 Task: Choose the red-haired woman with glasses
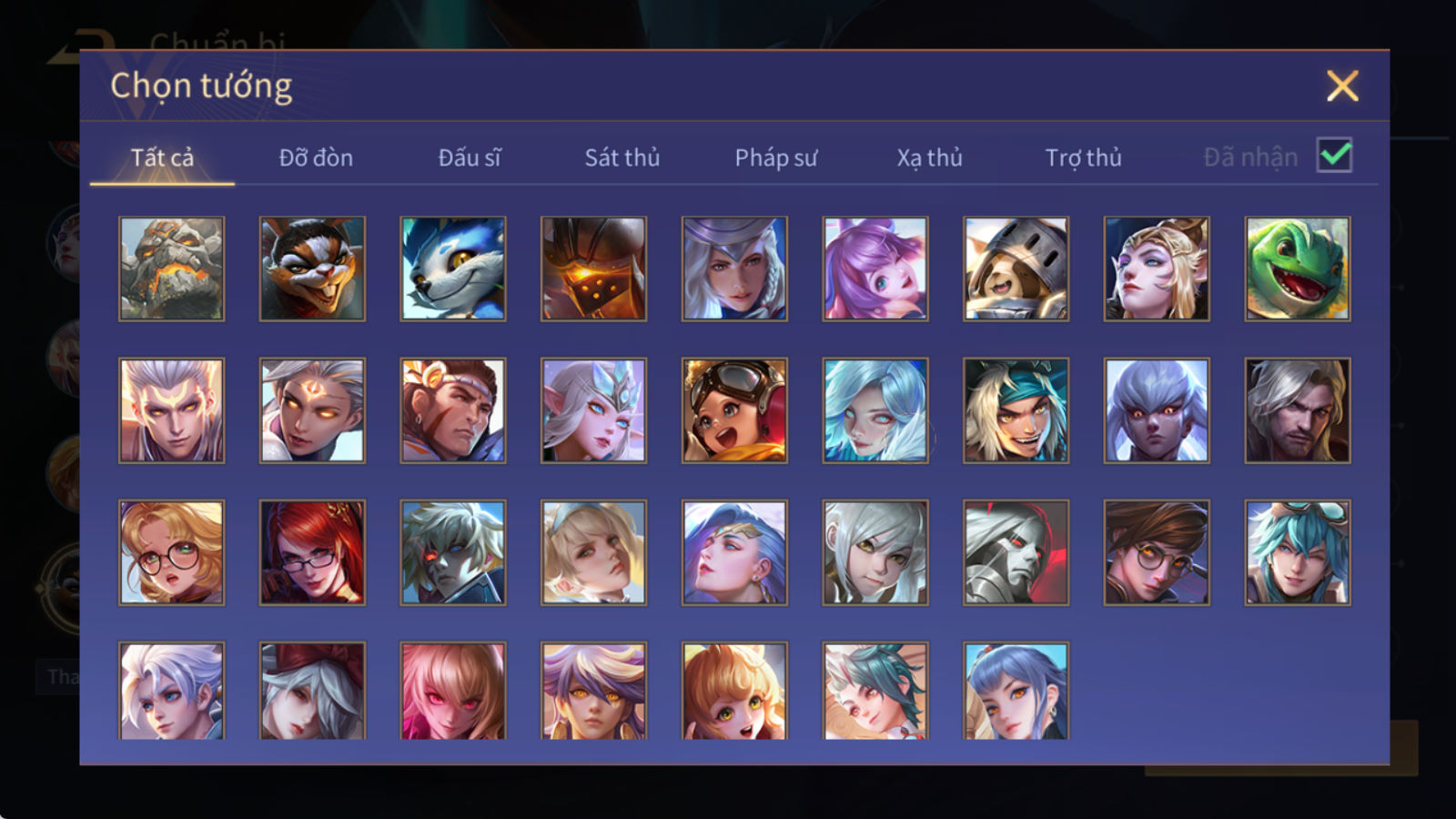coord(312,552)
